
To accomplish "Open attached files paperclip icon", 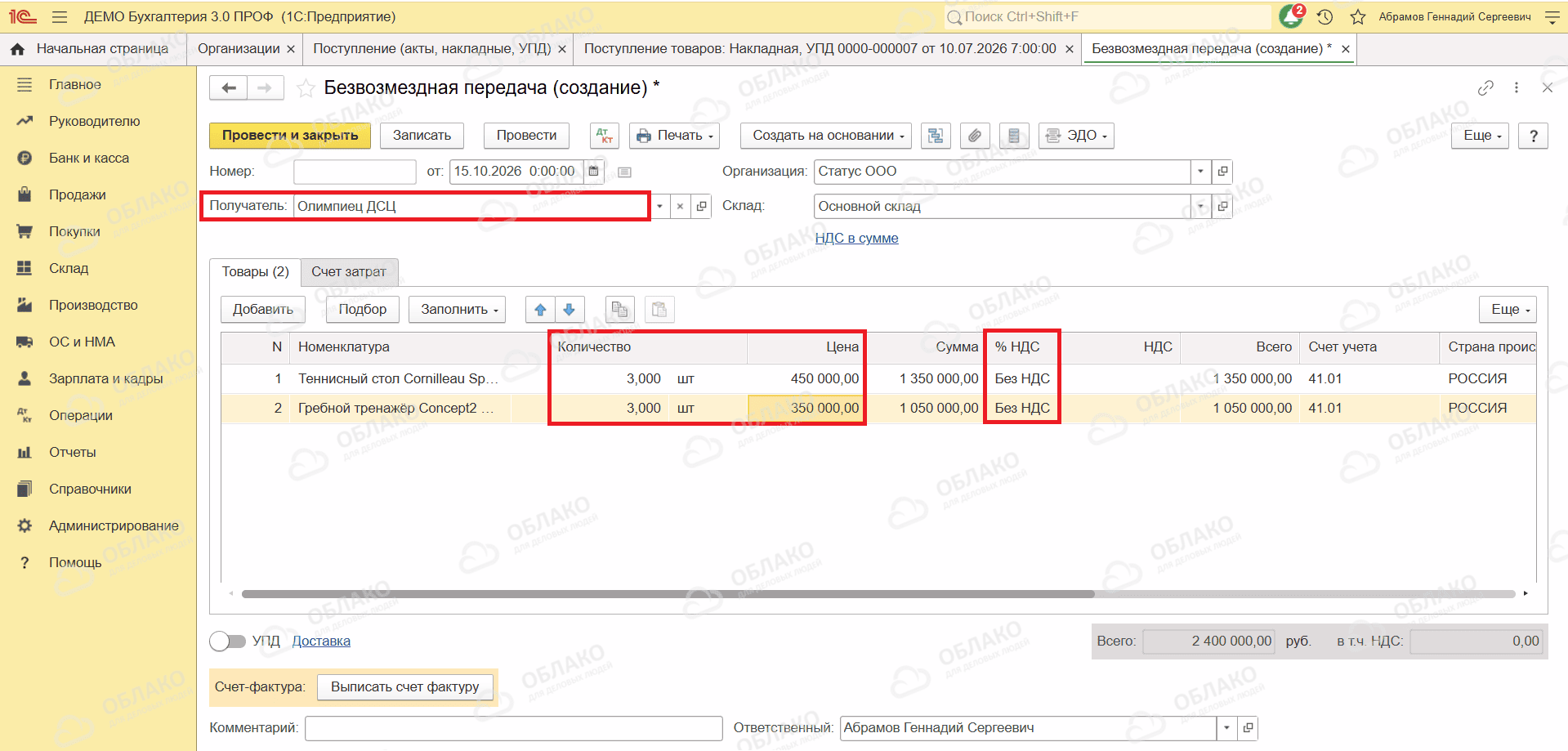I will click(975, 136).
